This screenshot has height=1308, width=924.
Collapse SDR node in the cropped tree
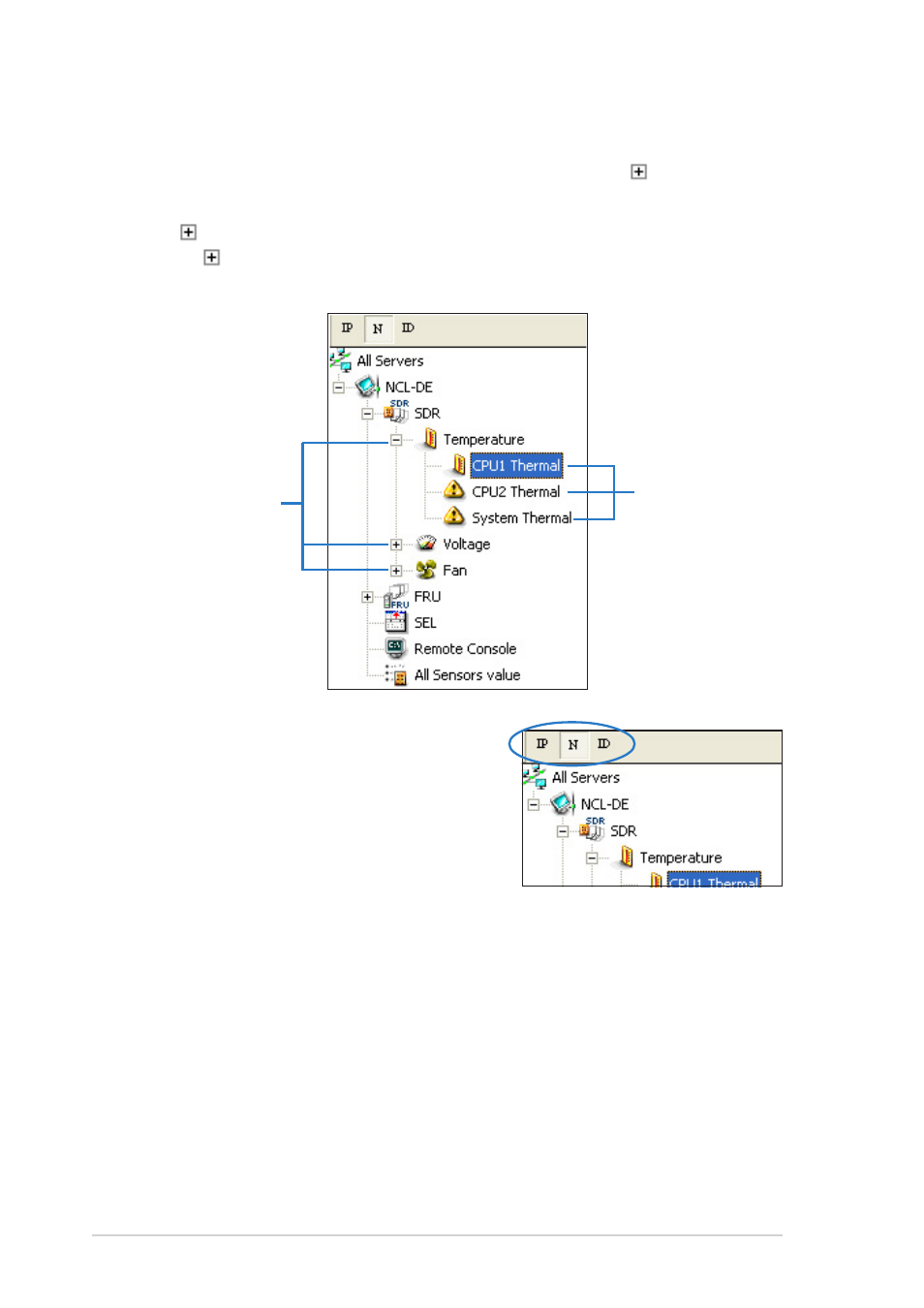tap(563, 831)
